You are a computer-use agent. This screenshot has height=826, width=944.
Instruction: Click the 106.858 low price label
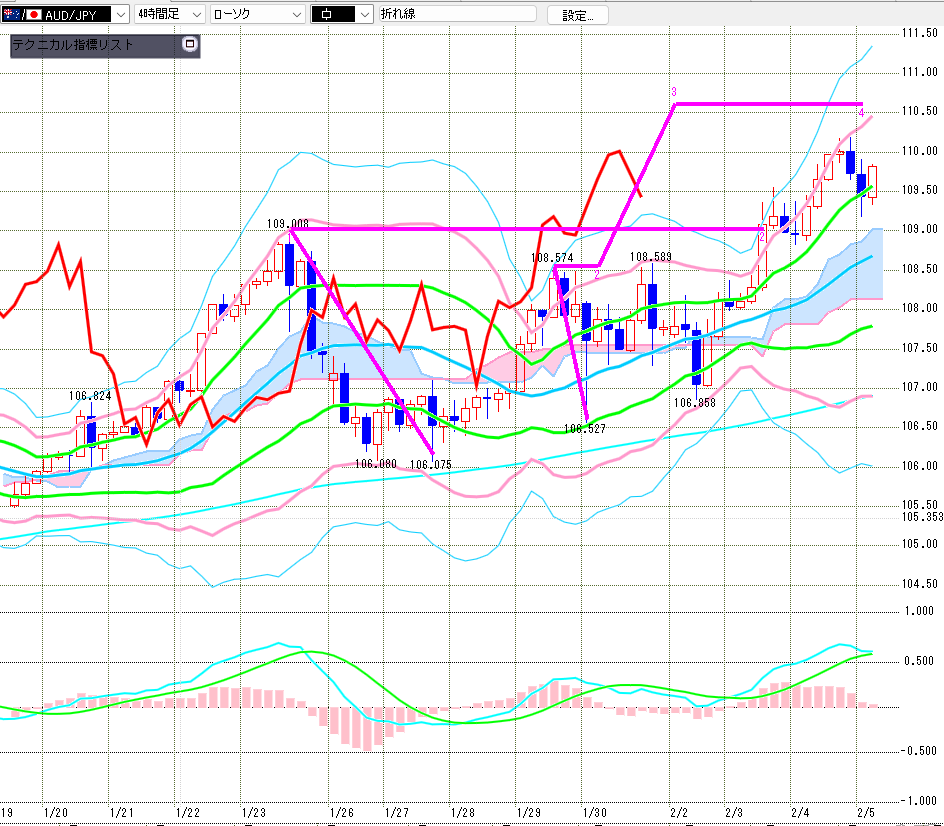(x=693, y=403)
